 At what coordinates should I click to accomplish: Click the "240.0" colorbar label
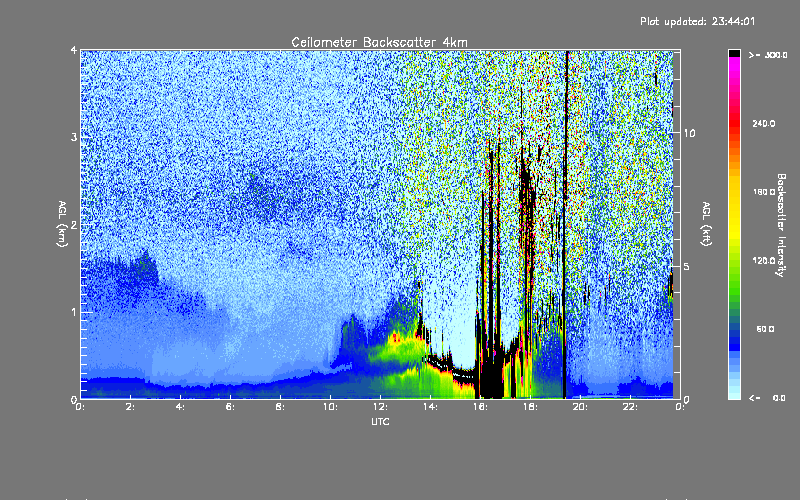pyautogui.click(x=764, y=124)
